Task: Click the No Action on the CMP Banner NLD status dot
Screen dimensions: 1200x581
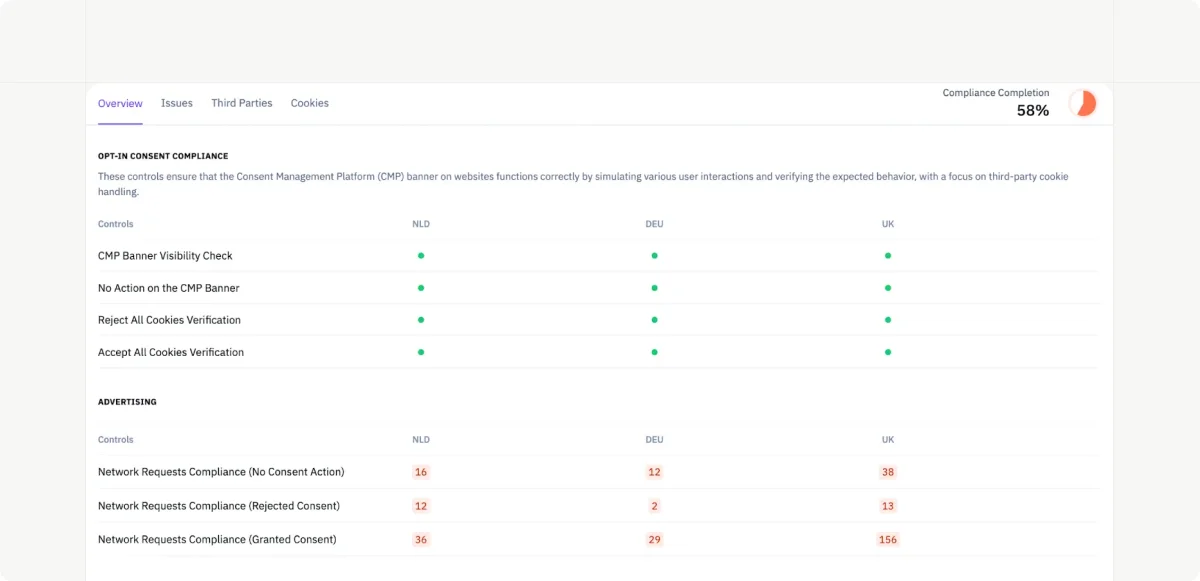Action: [x=421, y=288]
